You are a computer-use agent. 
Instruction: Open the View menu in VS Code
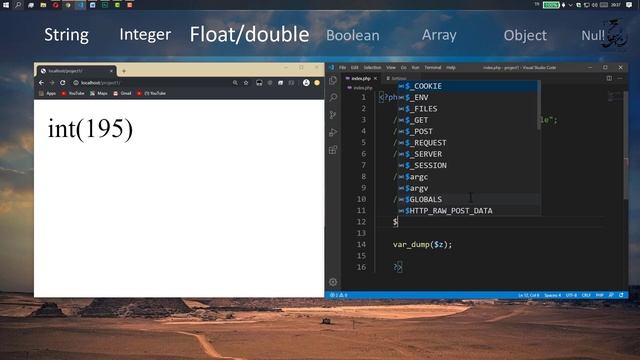[x=391, y=68]
